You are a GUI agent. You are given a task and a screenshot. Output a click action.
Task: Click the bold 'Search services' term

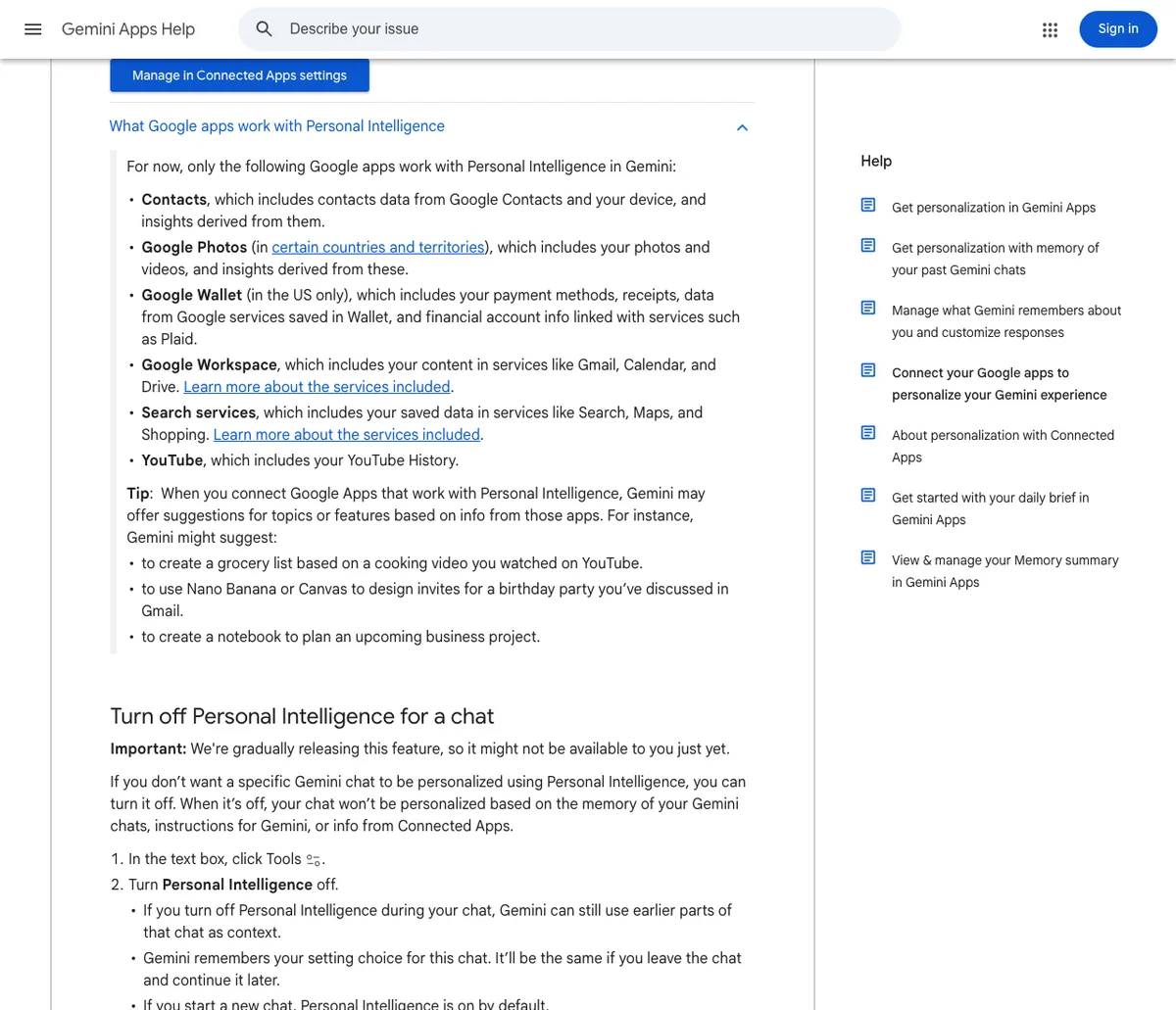(198, 412)
